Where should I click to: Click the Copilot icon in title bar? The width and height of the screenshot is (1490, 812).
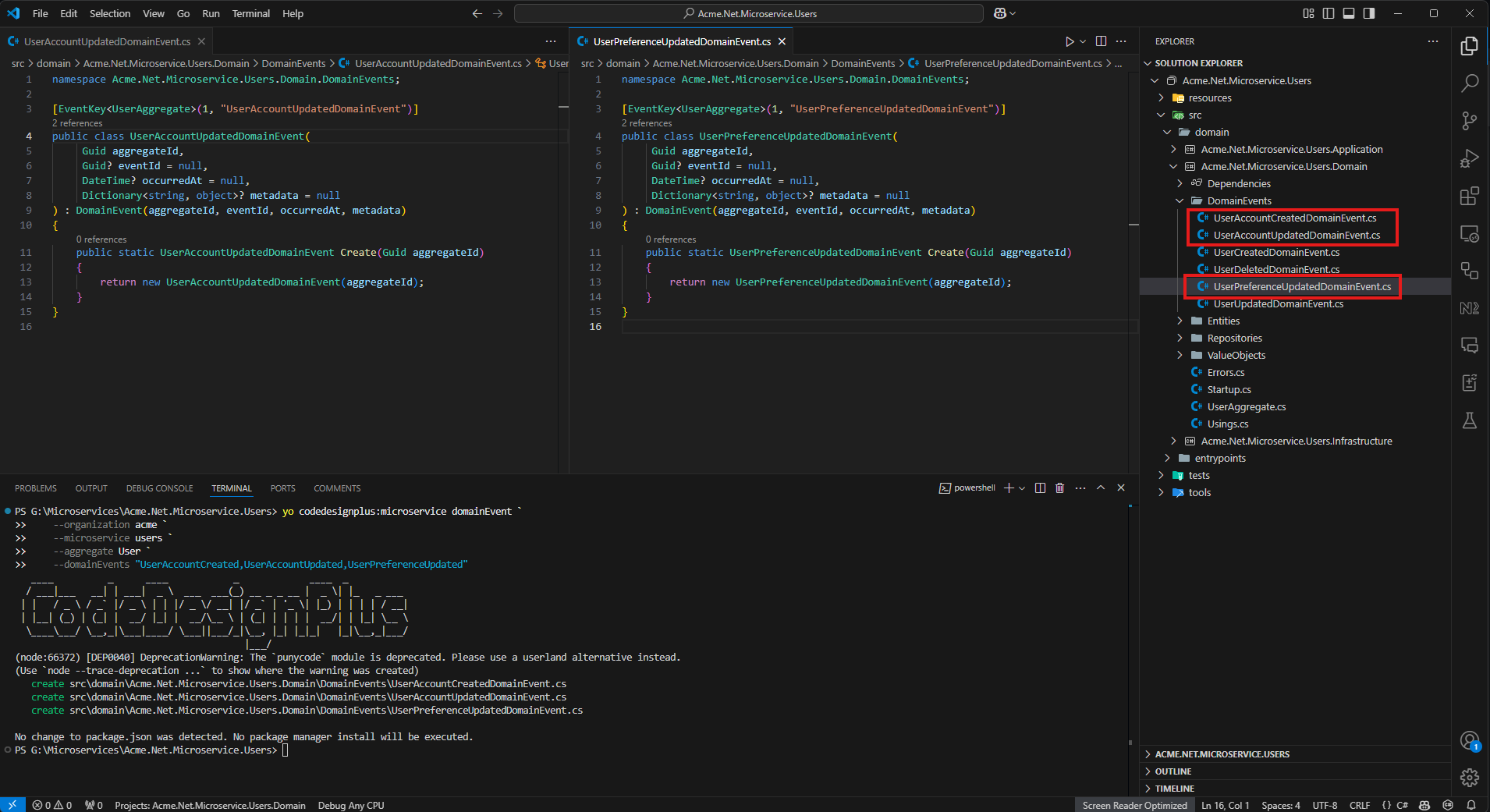coord(1000,13)
